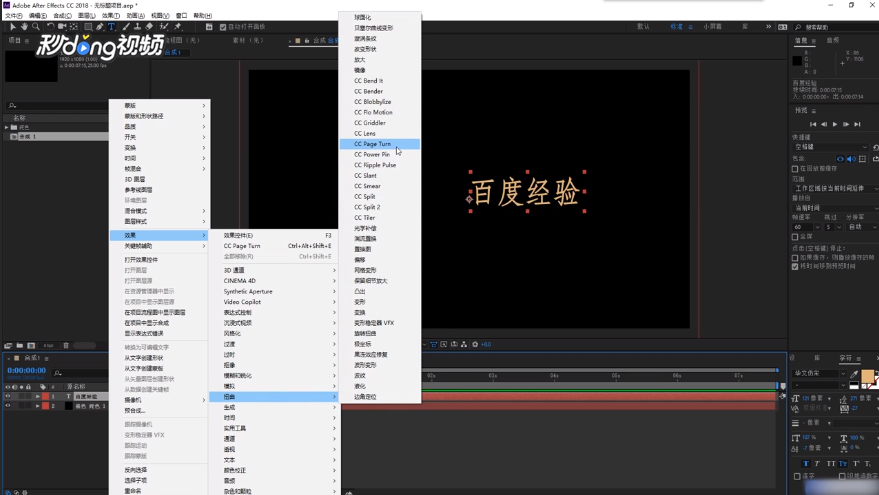Toggle full screen checkbox in Preview panel
The image size is (879, 495).
coord(795,237)
